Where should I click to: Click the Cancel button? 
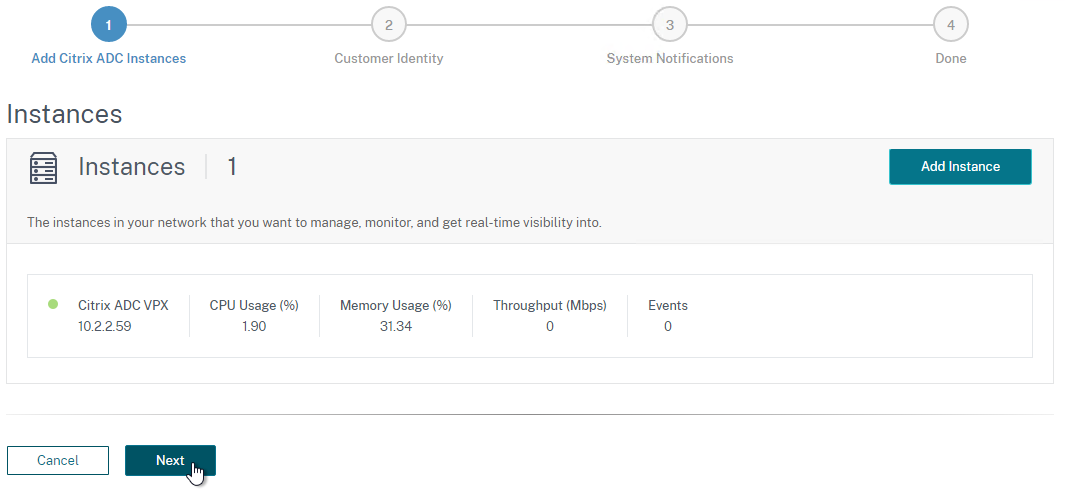pos(58,460)
